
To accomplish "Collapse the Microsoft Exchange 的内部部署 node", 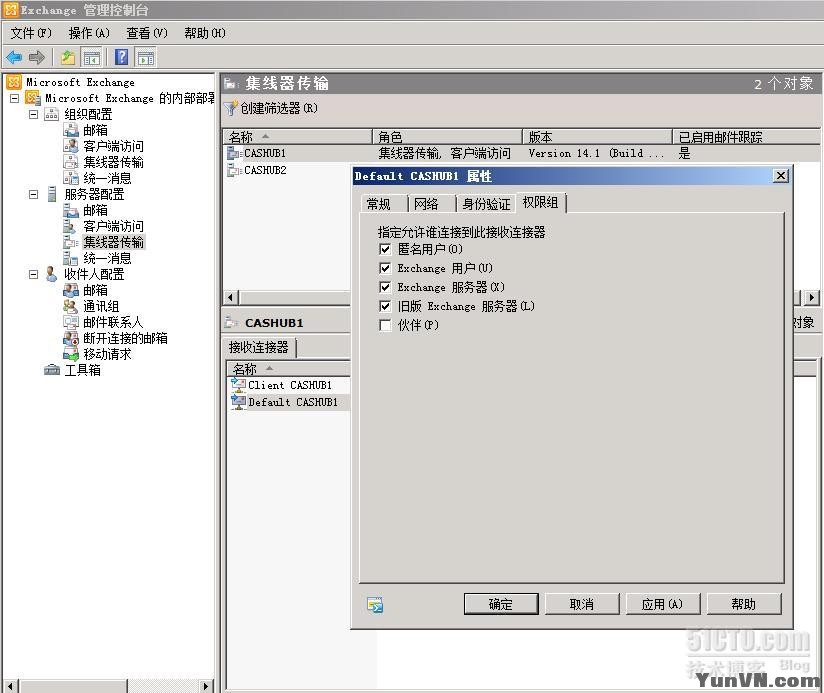I will [15, 98].
